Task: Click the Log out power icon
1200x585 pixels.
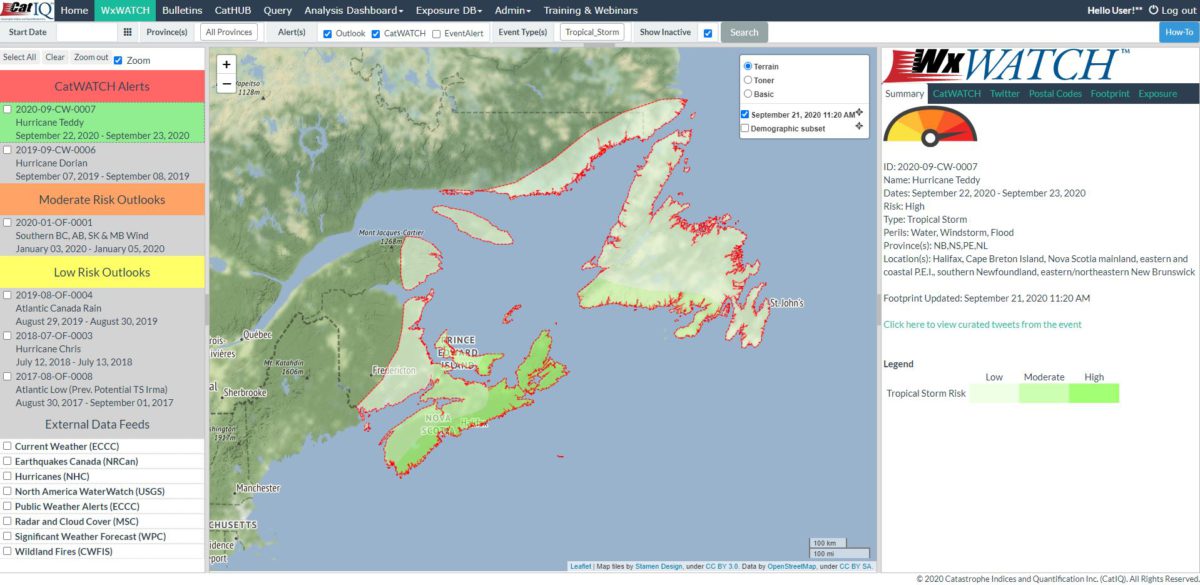Action: (1153, 10)
